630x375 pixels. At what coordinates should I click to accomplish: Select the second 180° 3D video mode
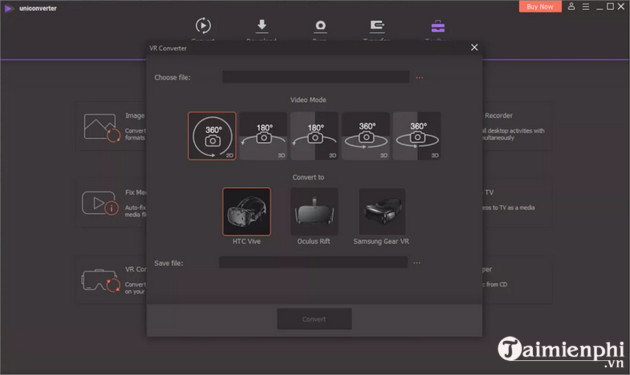click(x=314, y=136)
